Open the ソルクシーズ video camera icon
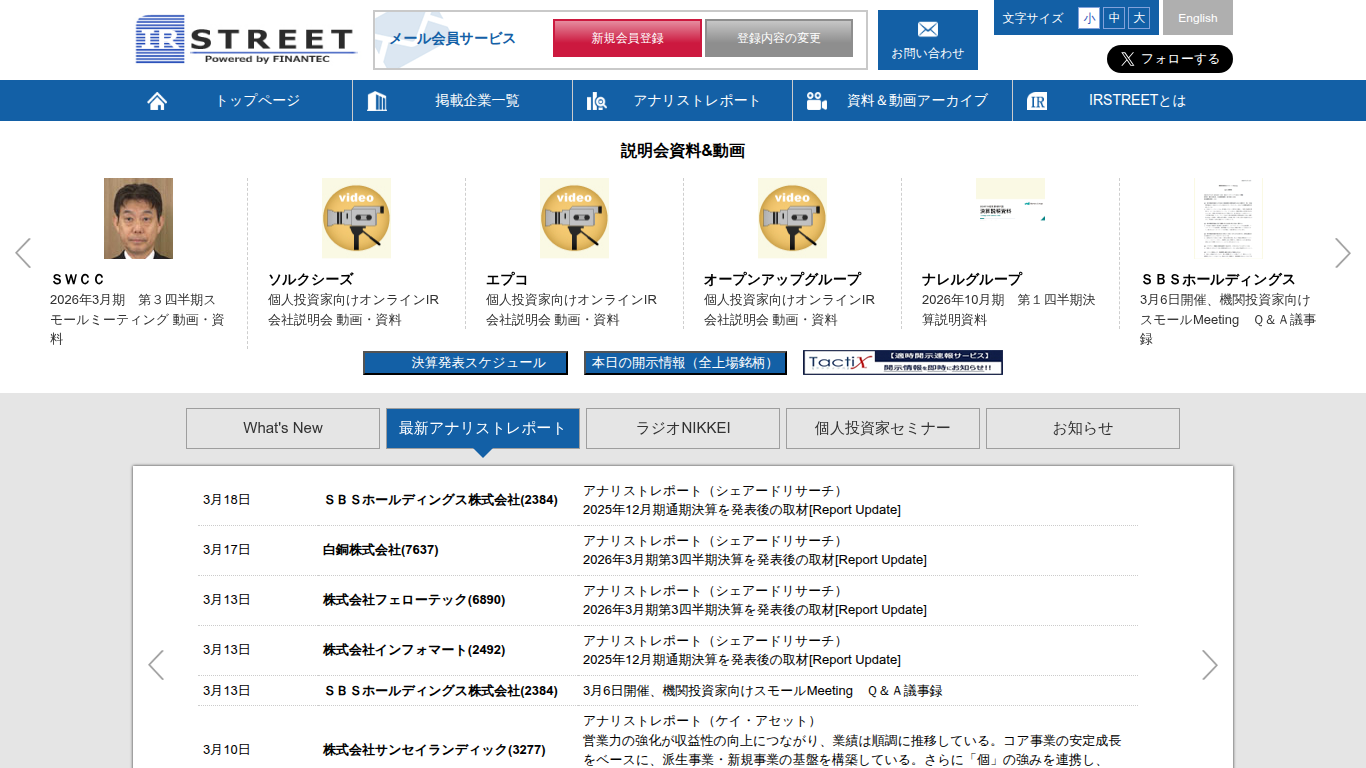Image resolution: width=1366 pixels, height=768 pixels. (x=356, y=218)
